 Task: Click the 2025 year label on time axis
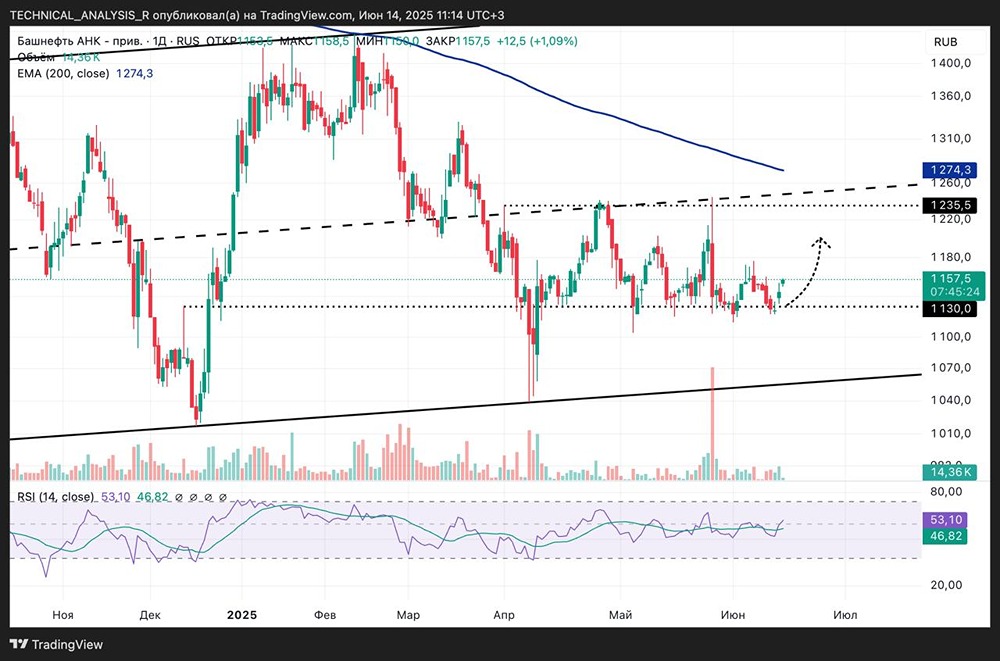[x=242, y=615]
